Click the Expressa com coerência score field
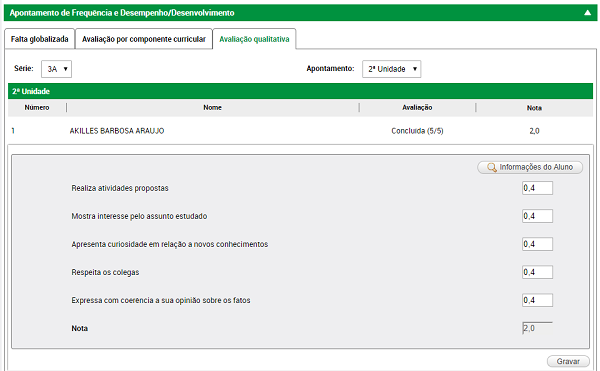The width and height of the screenshot is (600, 371). pyautogui.click(x=537, y=300)
